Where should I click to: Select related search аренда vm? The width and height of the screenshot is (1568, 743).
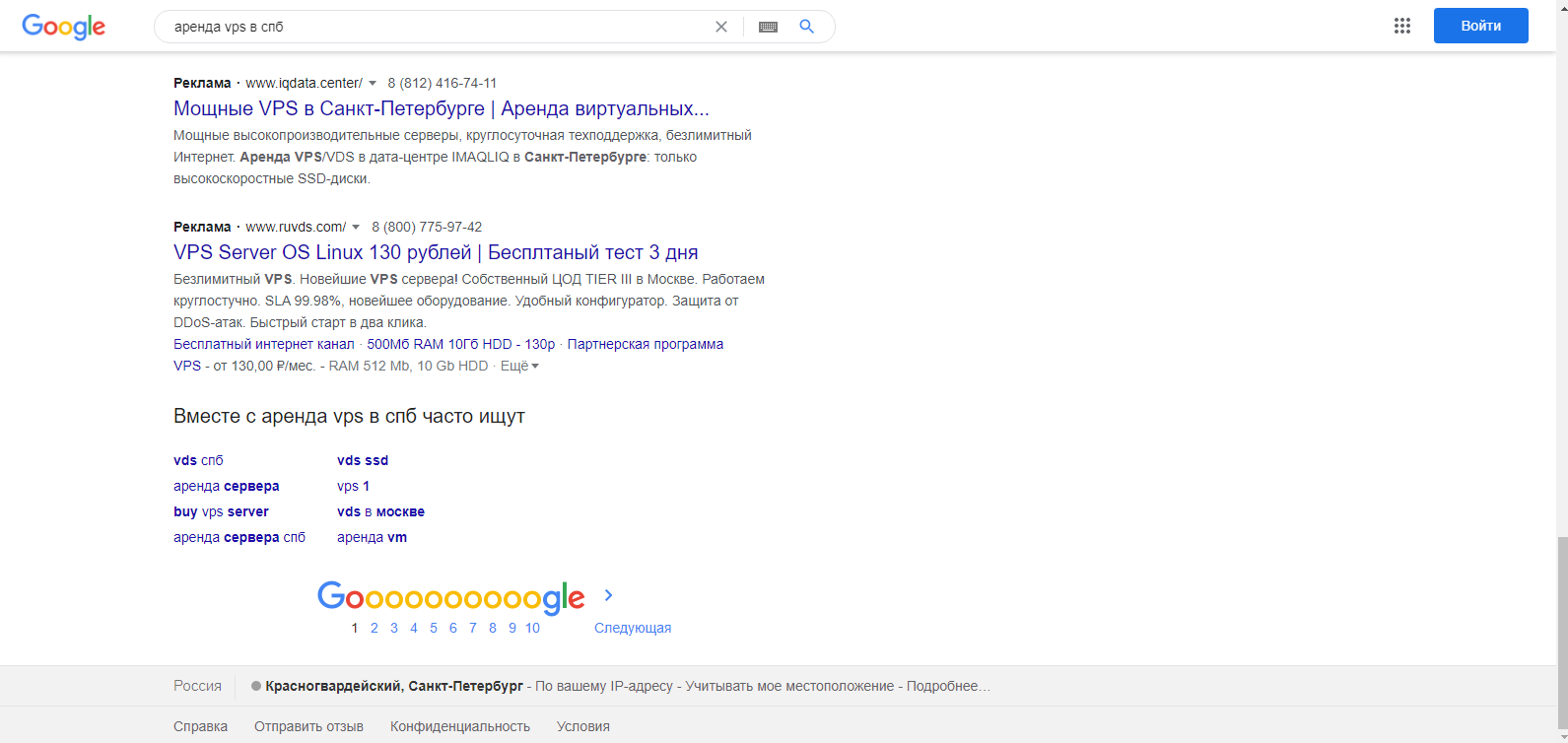pyautogui.click(x=373, y=537)
